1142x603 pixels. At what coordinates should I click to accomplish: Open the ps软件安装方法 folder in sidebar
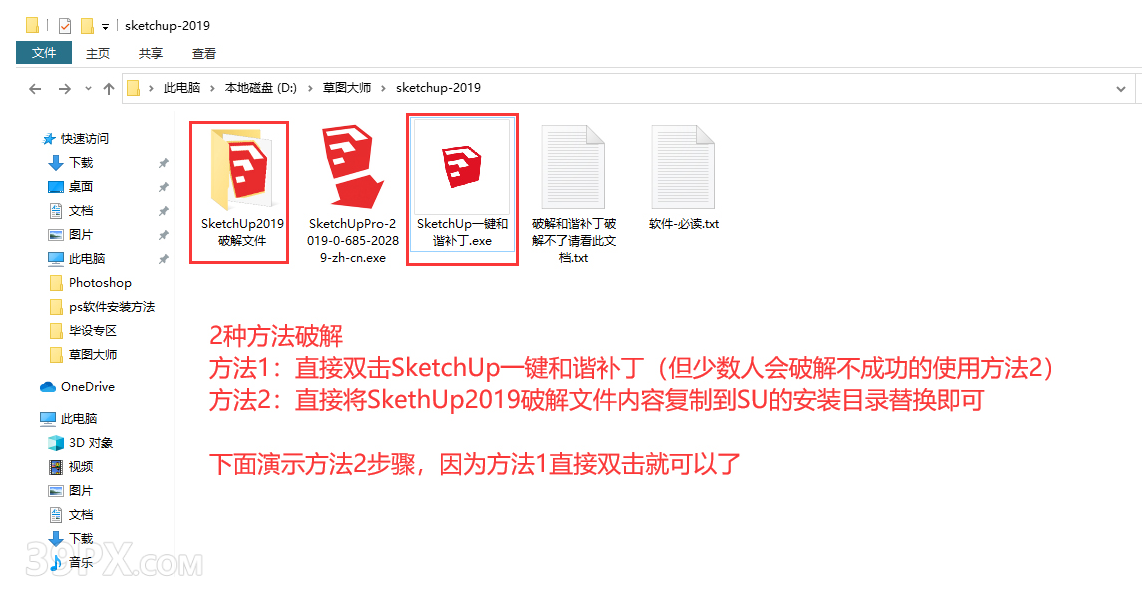pos(102,307)
